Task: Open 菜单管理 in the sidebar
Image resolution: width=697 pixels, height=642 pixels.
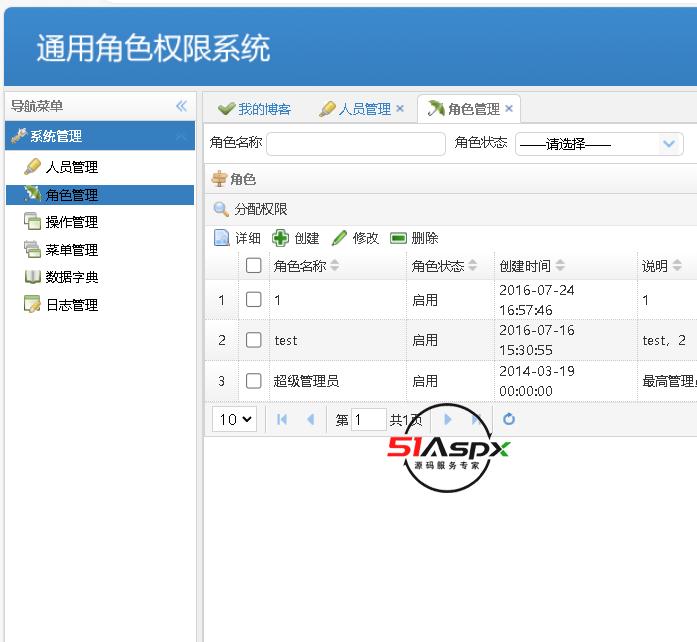Action: coord(71,250)
